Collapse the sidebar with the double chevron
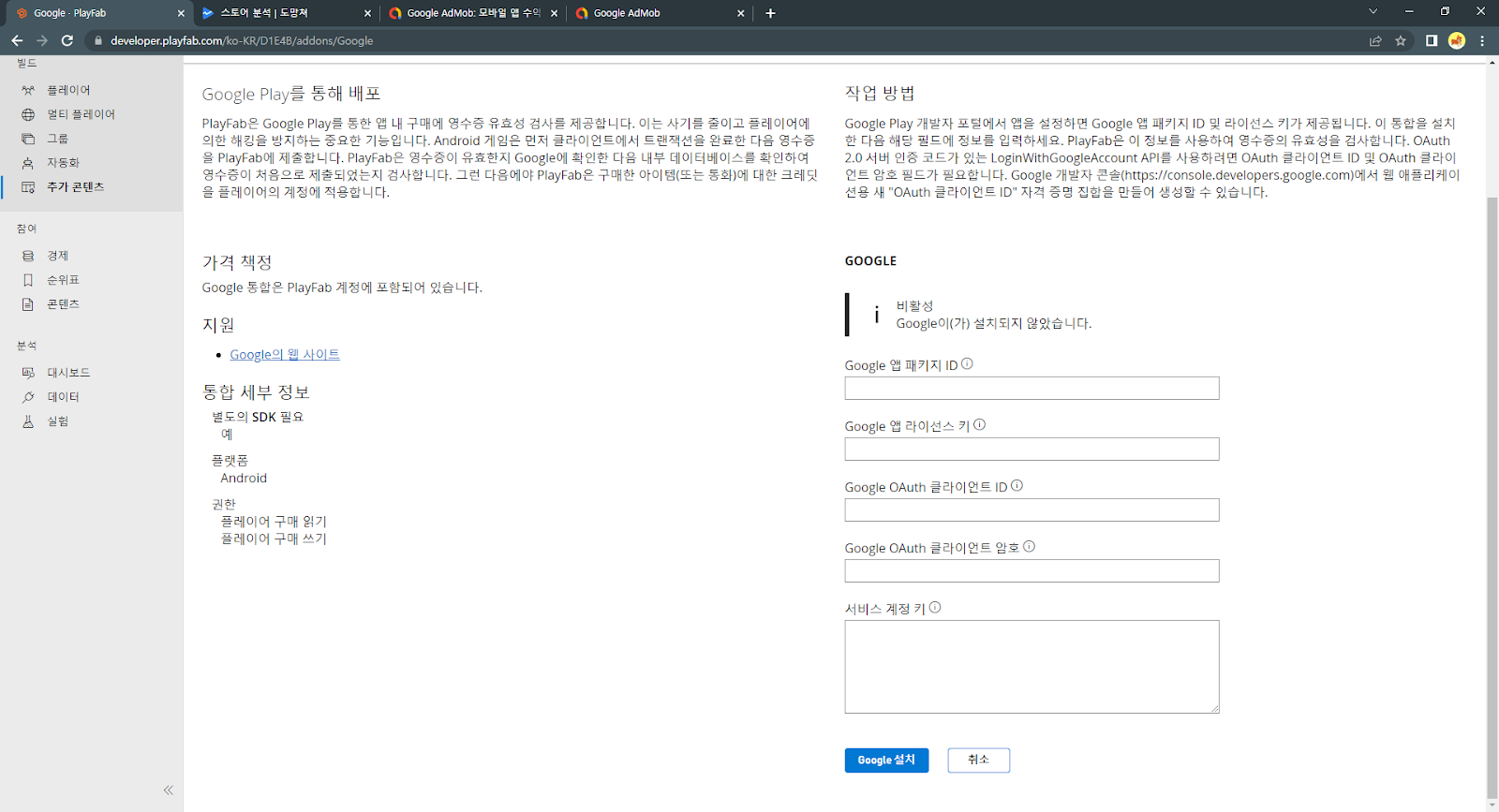The image size is (1499, 812). (169, 790)
